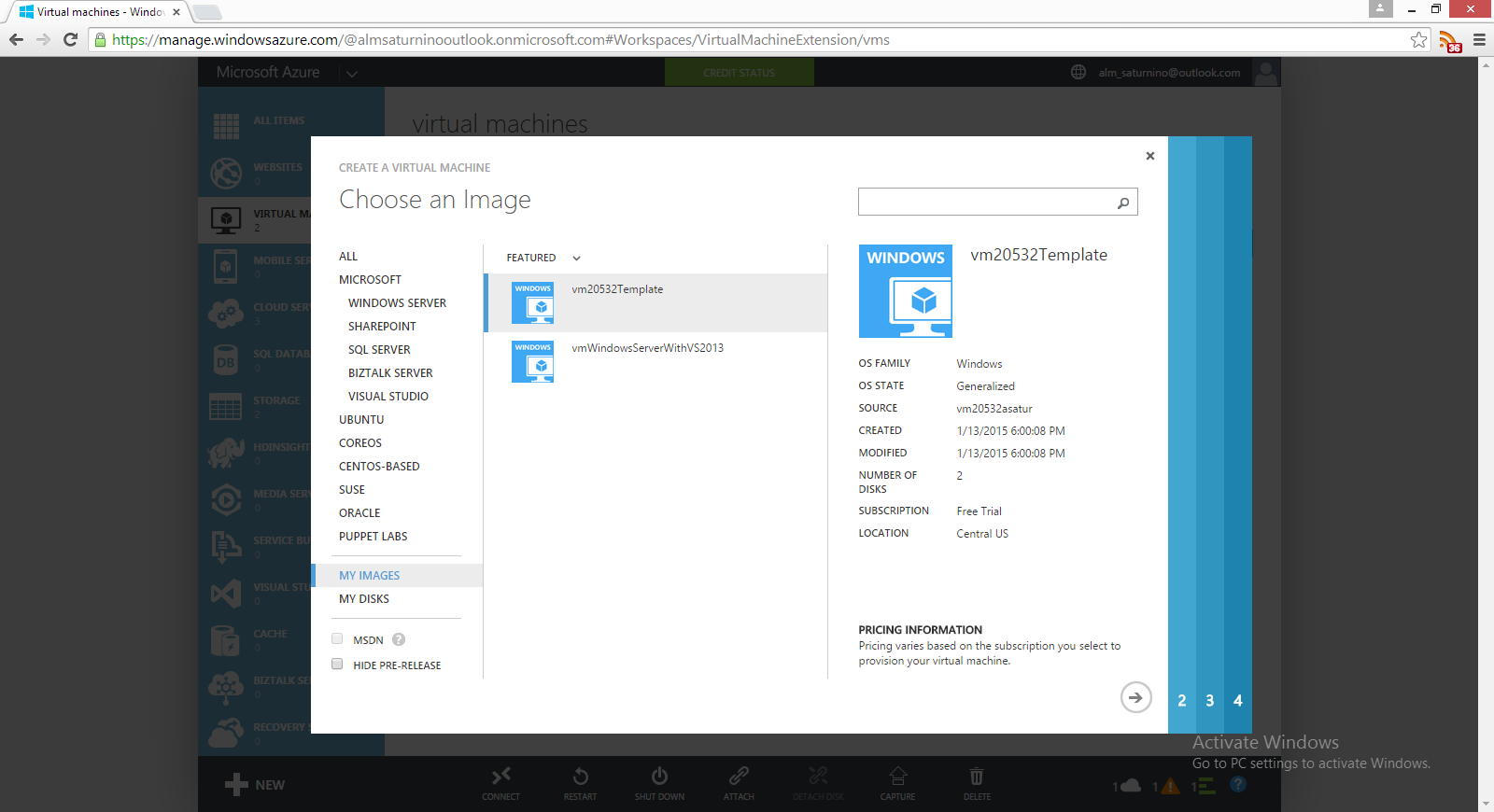Jump to wizard step 3
The image size is (1494, 812).
[1210, 701]
